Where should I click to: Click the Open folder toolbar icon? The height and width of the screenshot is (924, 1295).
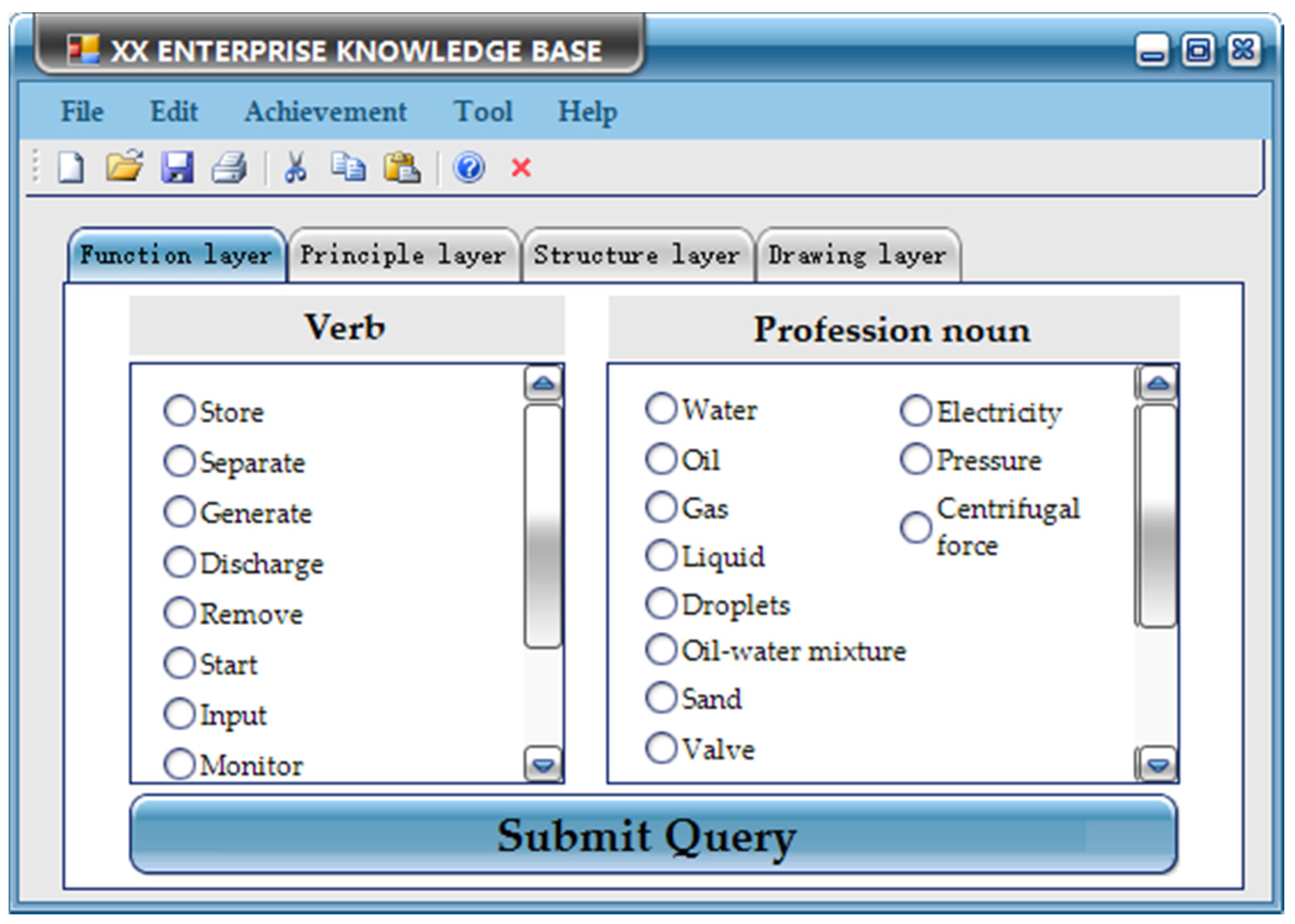click(x=124, y=167)
